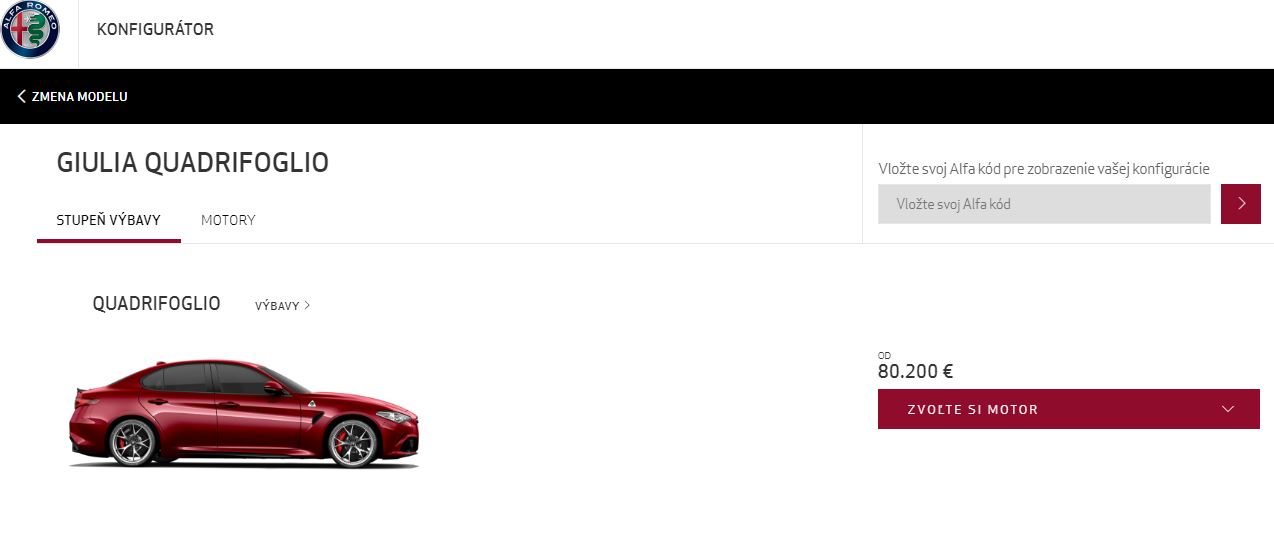
Task: Select the STUPEŇ VÝBAVY tab
Action: 109,220
